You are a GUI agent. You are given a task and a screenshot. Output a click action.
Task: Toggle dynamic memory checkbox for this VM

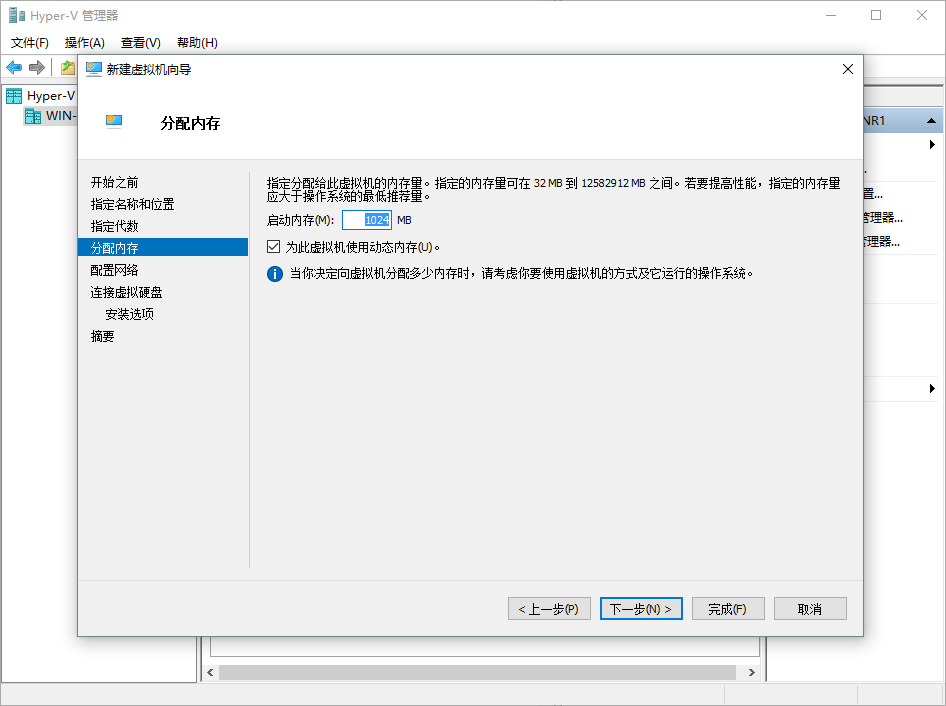point(273,247)
